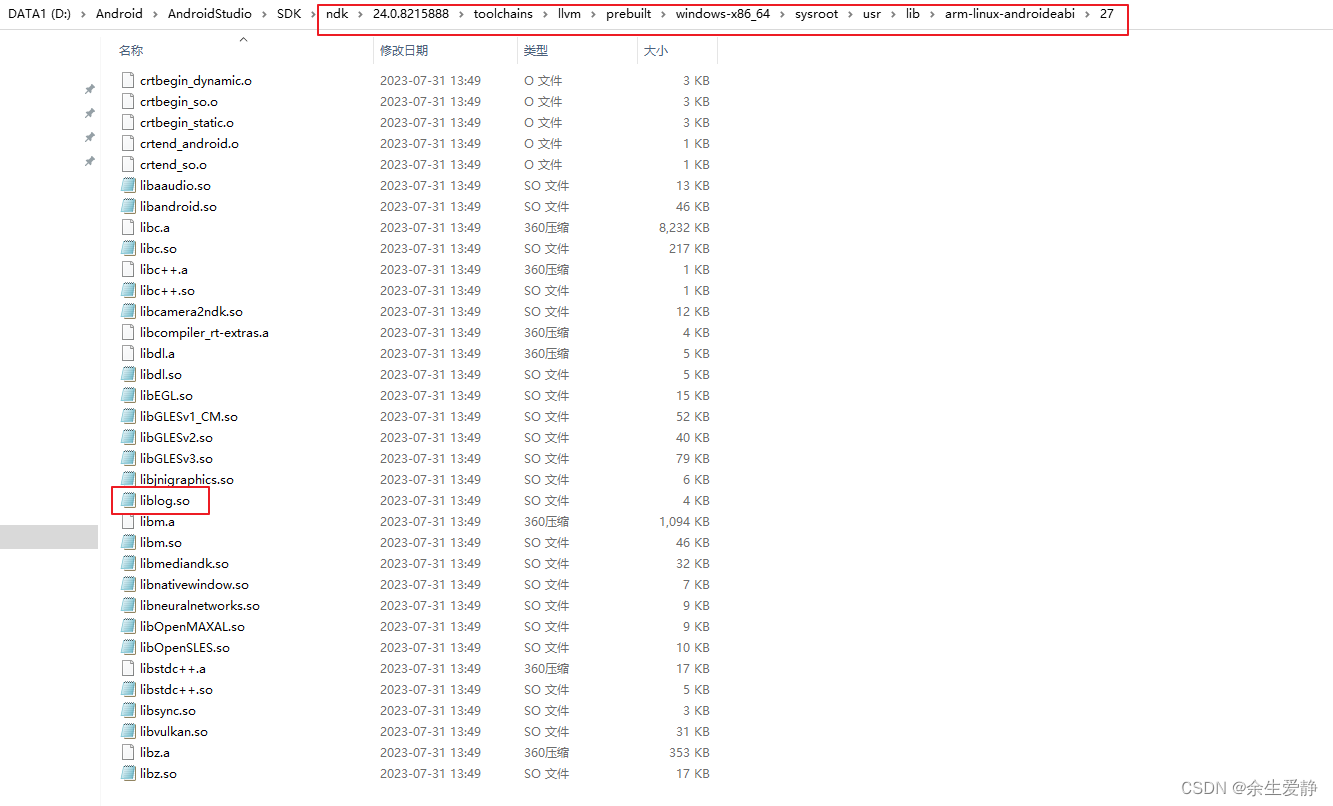Go to windows-x86_64 folder in breadcrumb

click(722, 14)
